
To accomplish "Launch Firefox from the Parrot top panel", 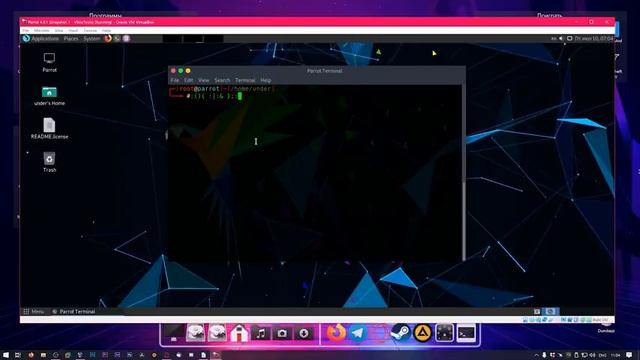I will (x=108, y=38).
